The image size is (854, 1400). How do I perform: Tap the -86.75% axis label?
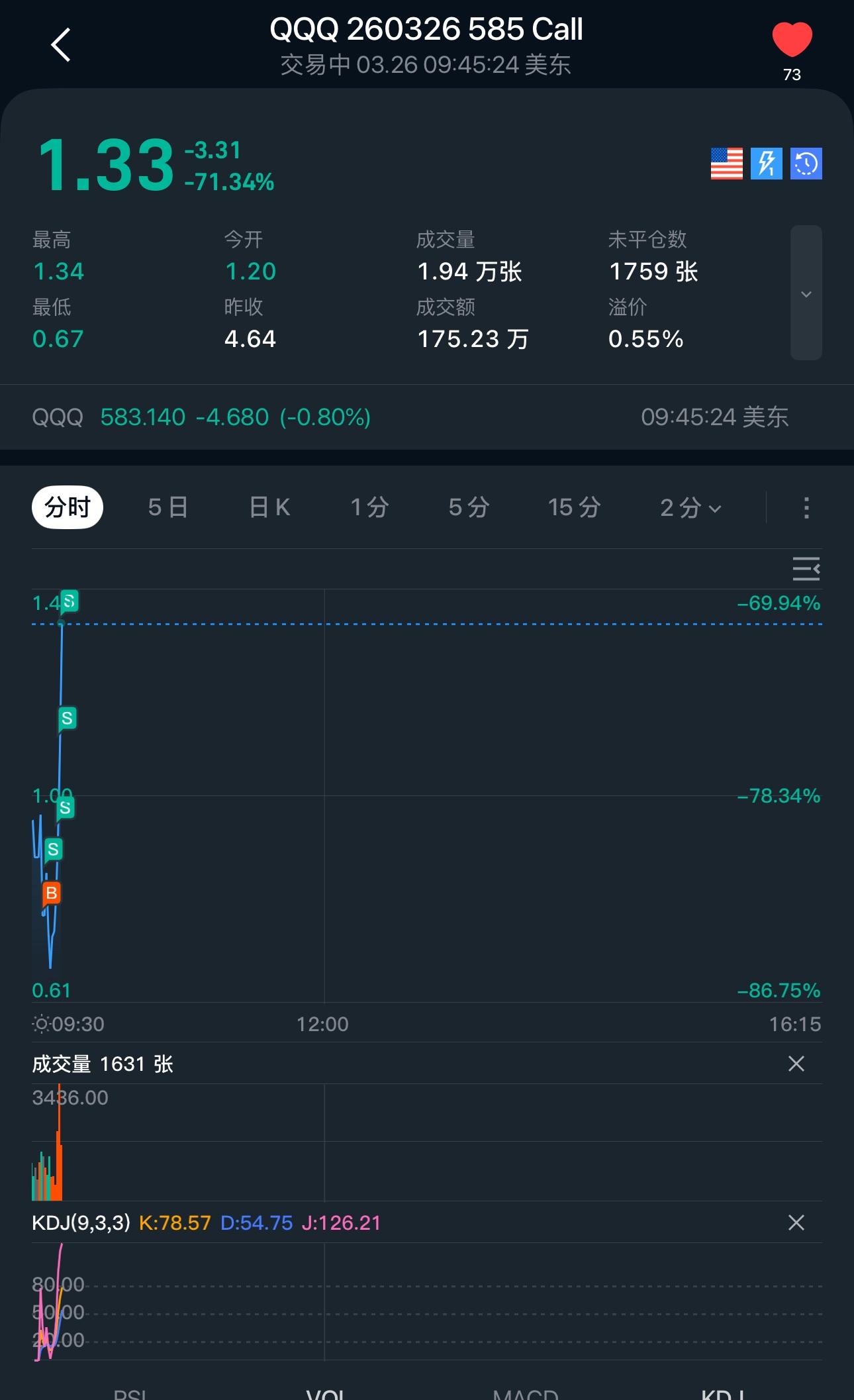pos(779,991)
